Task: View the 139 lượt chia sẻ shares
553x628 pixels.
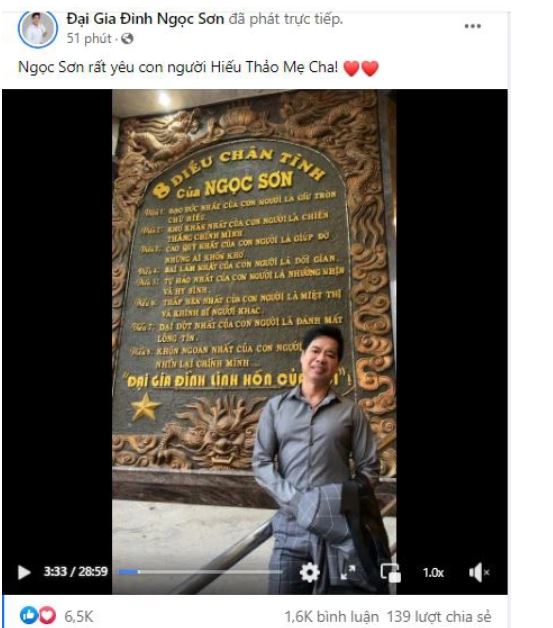Action: 439,616
